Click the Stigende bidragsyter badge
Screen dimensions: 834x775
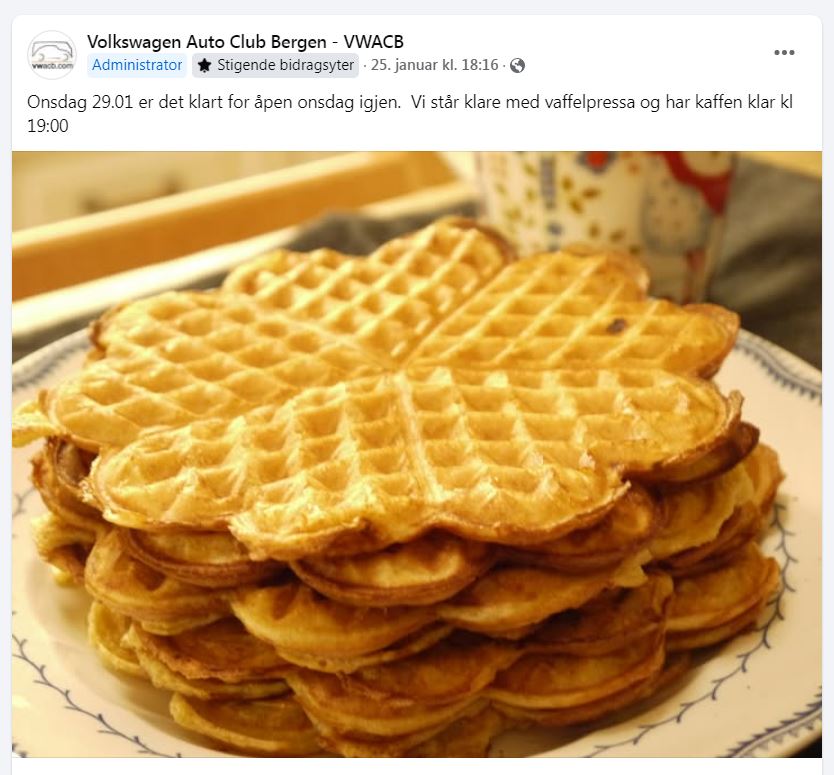pyautogui.click(x=276, y=65)
